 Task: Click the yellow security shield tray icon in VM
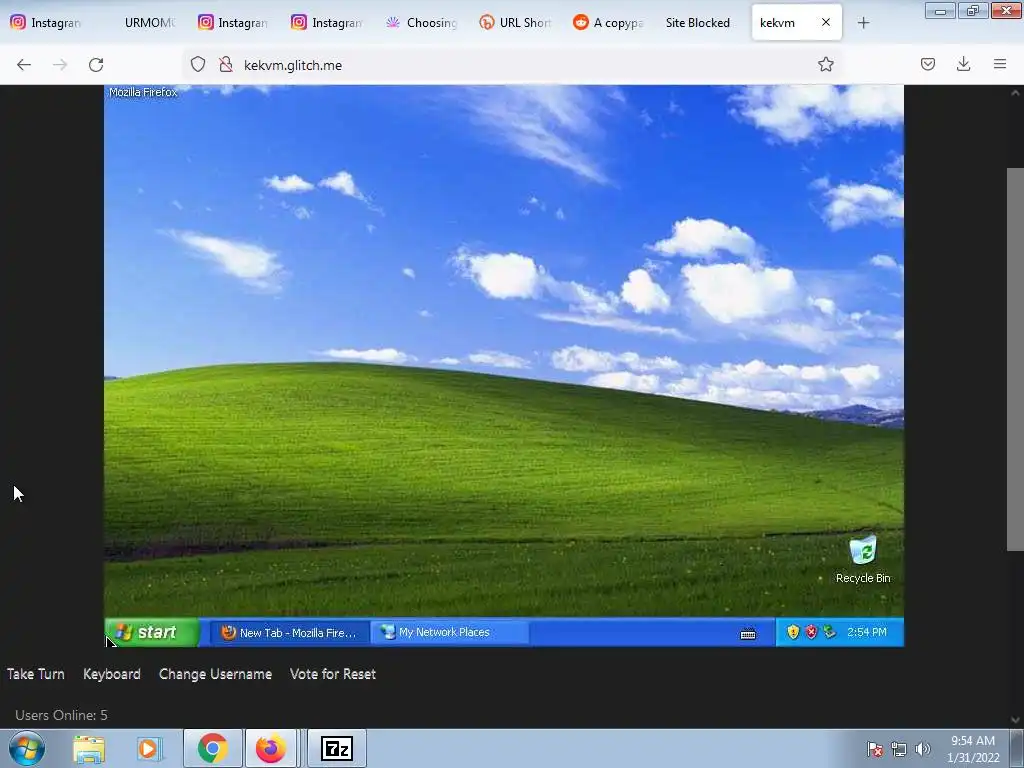[x=793, y=632]
